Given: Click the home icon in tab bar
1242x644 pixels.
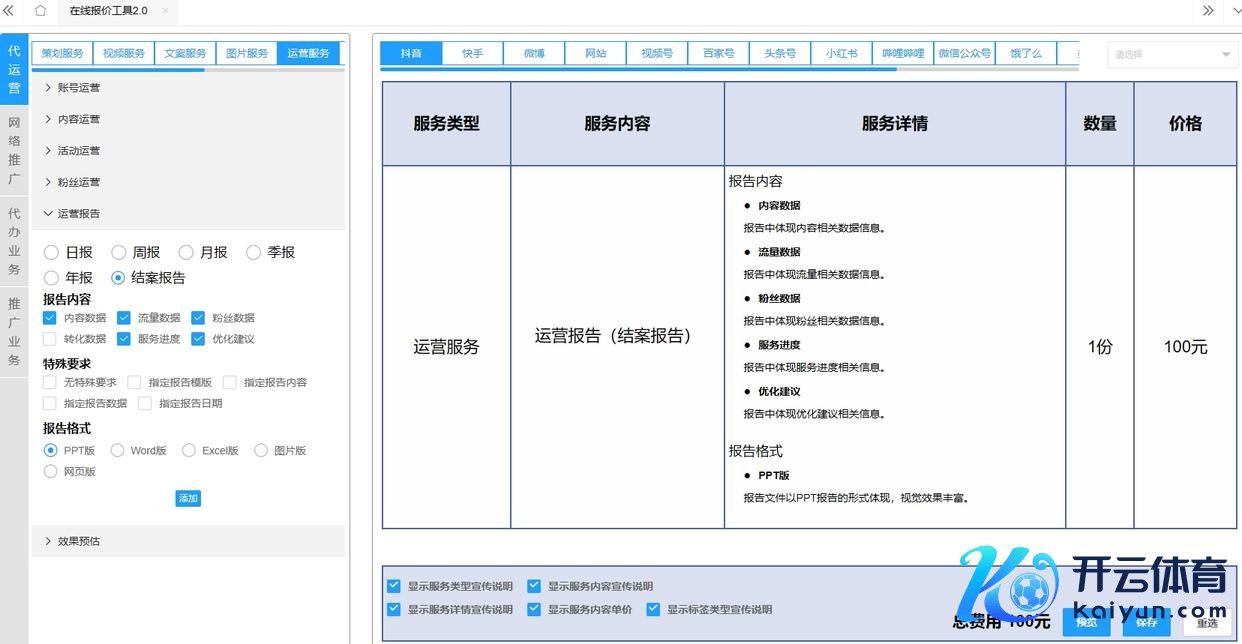Looking at the screenshot, I should point(40,11).
